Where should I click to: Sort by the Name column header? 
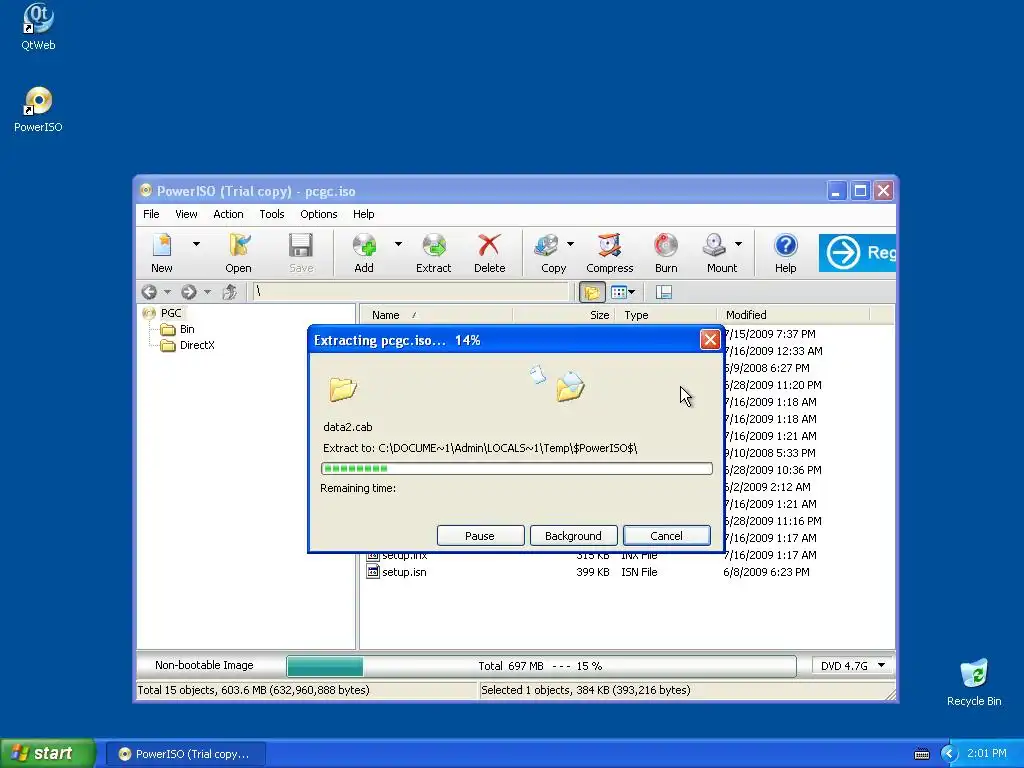click(436, 315)
